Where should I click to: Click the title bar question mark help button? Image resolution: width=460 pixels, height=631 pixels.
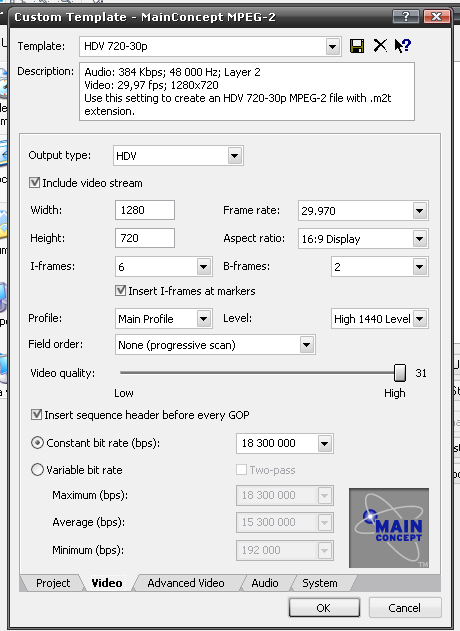406,16
